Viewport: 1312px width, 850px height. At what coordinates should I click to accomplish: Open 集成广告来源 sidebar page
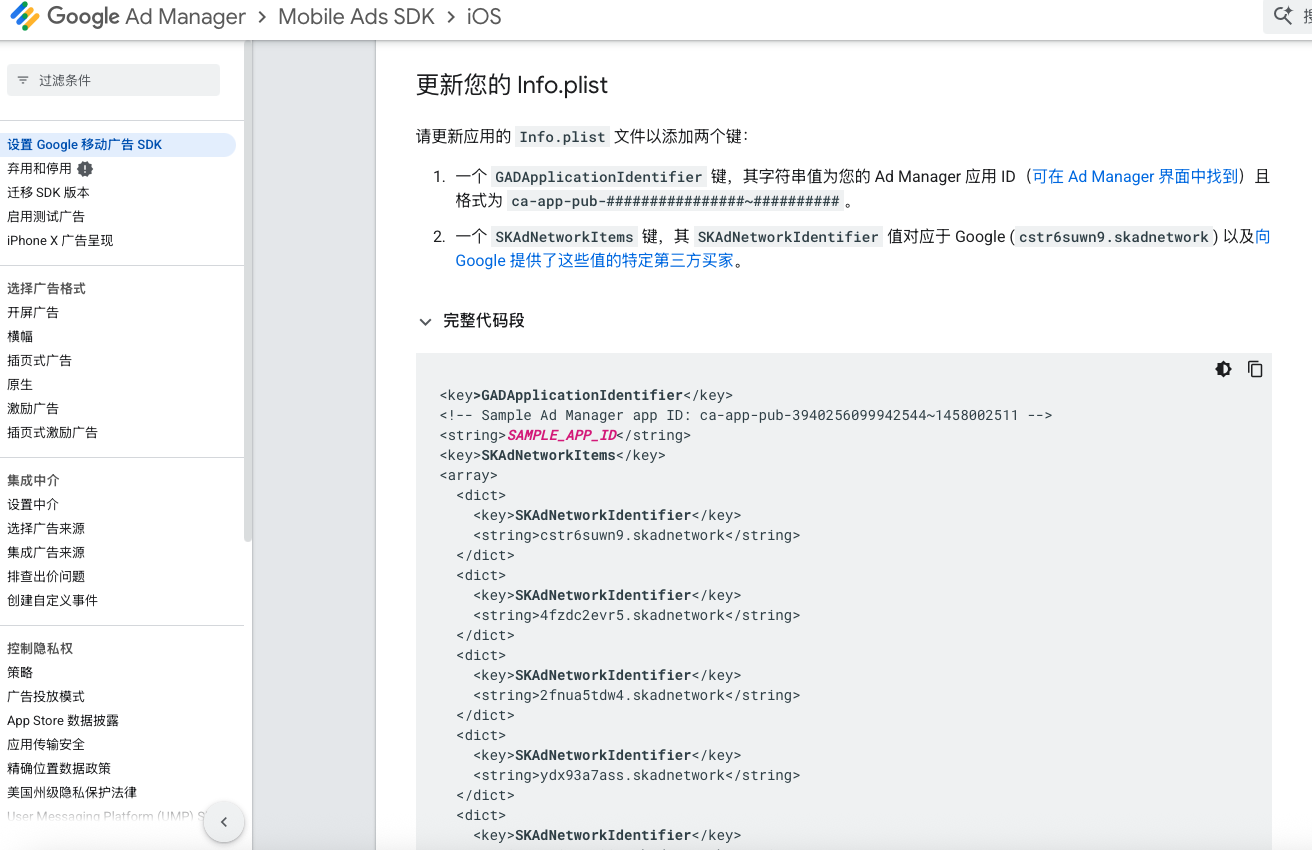click(46, 553)
